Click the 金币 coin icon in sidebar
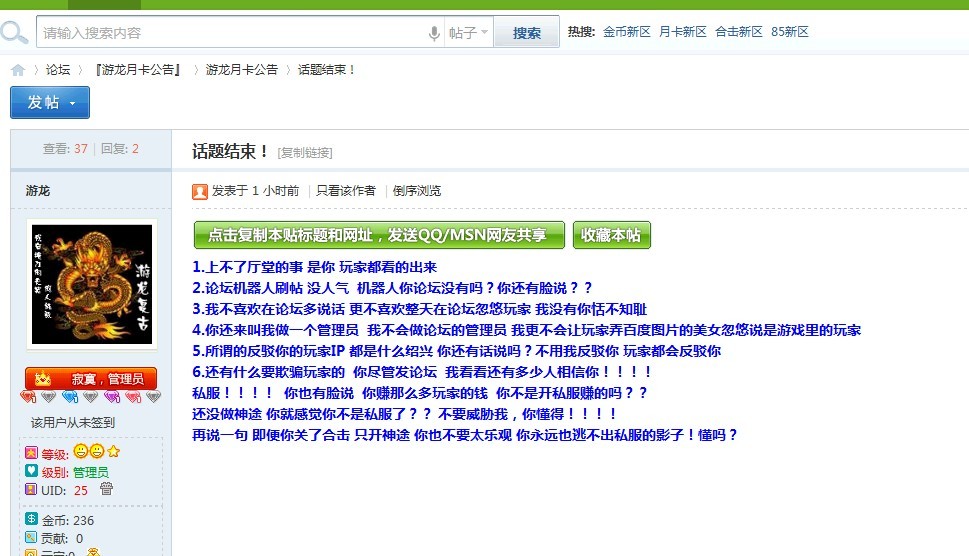 pos(31,520)
